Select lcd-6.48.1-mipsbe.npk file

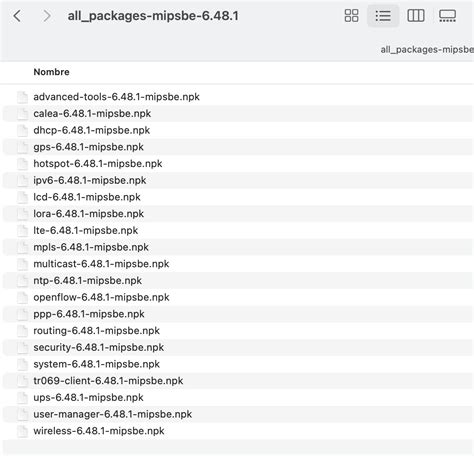87,197
